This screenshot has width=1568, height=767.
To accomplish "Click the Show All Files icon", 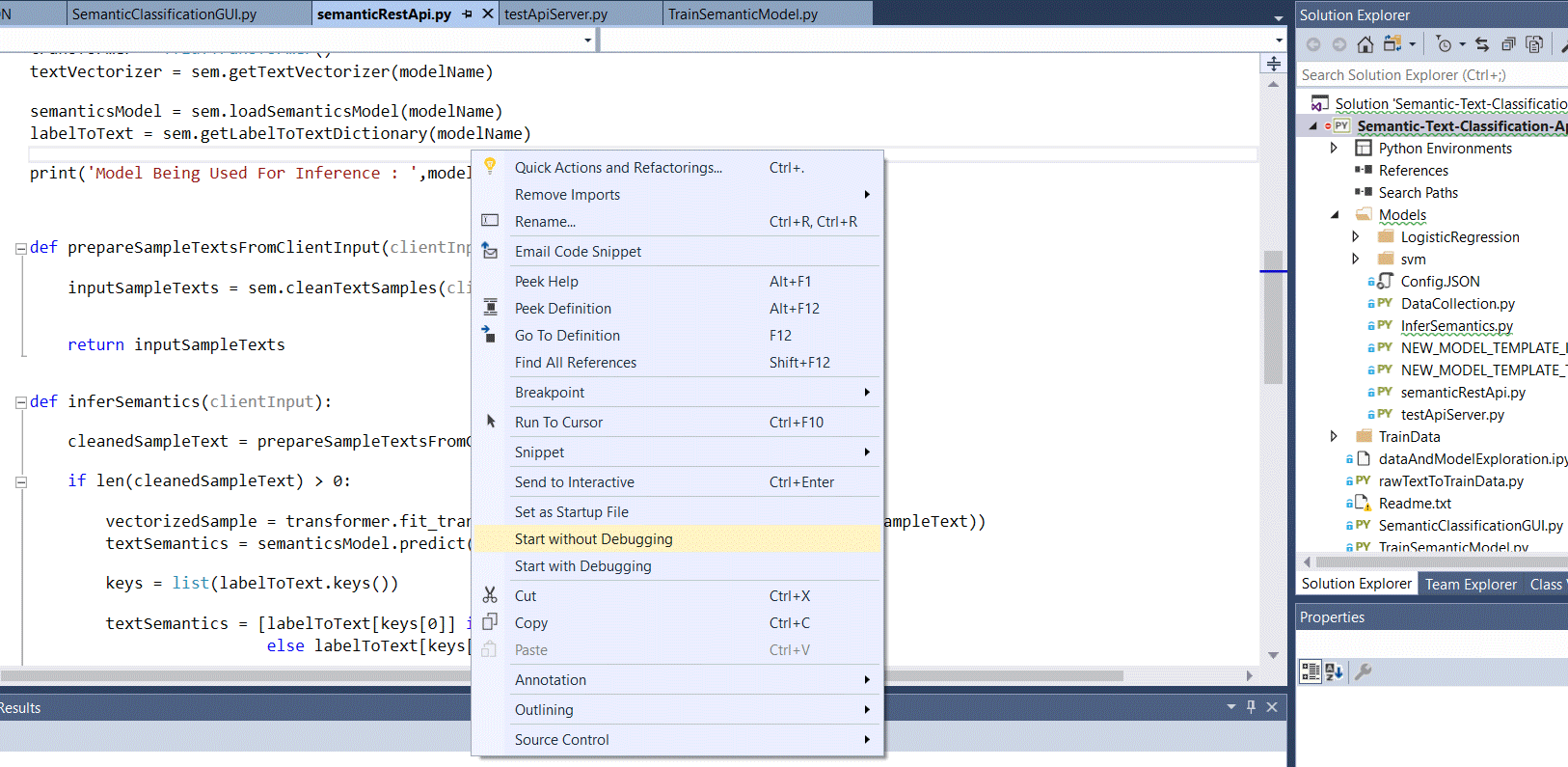I will point(1534,44).
